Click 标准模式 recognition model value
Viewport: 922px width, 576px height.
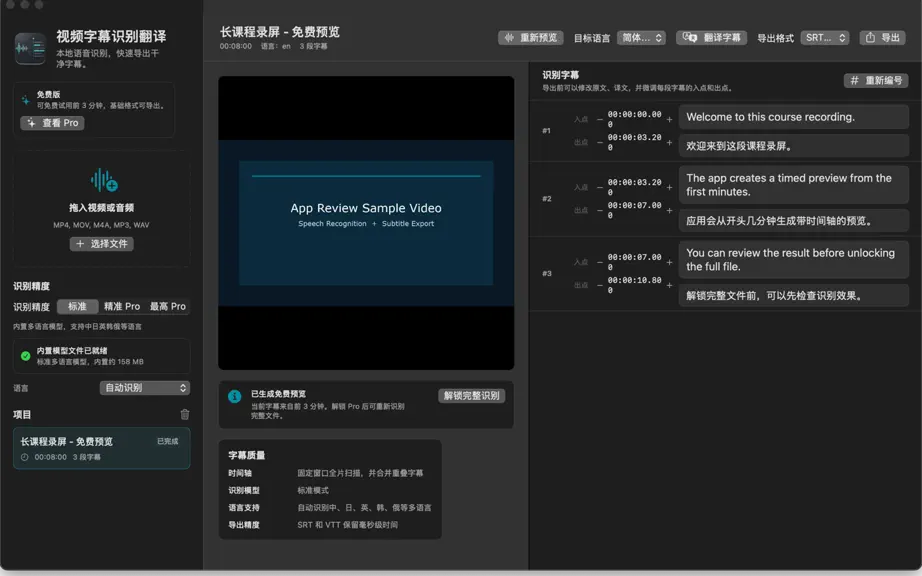(x=313, y=490)
